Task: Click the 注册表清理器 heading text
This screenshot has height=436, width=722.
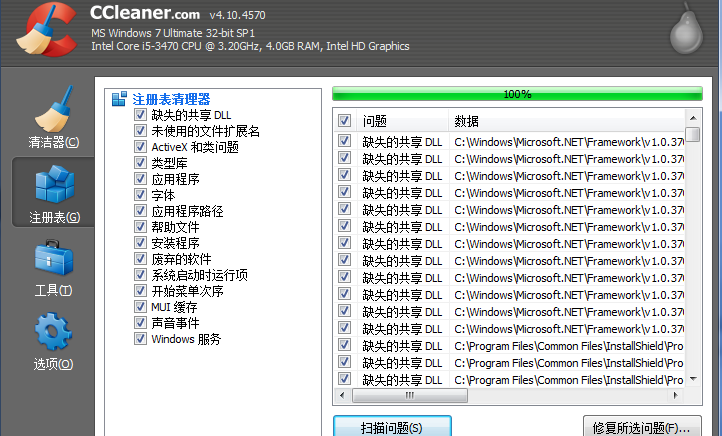Action: pyautogui.click(x=171, y=99)
